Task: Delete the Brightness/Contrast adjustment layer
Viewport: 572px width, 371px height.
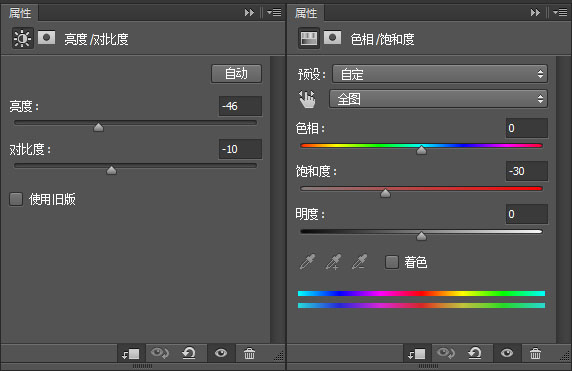Action: point(250,353)
